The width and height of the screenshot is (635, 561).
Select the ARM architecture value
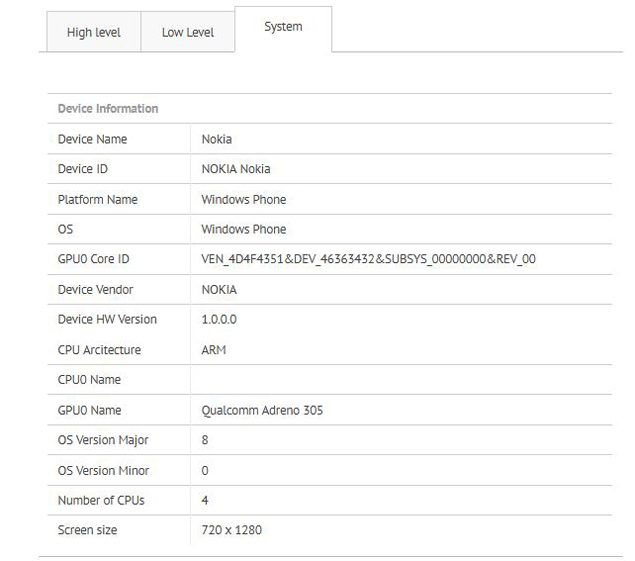(x=214, y=350)
